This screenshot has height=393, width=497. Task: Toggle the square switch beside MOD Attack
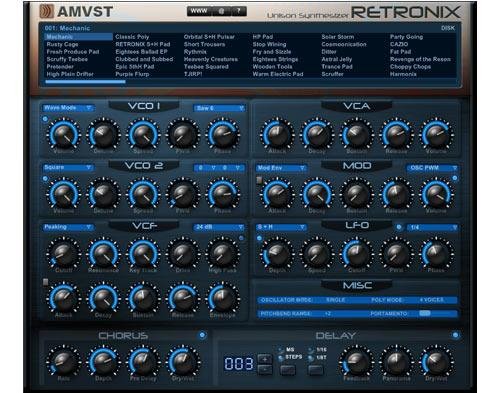point(259,180)
